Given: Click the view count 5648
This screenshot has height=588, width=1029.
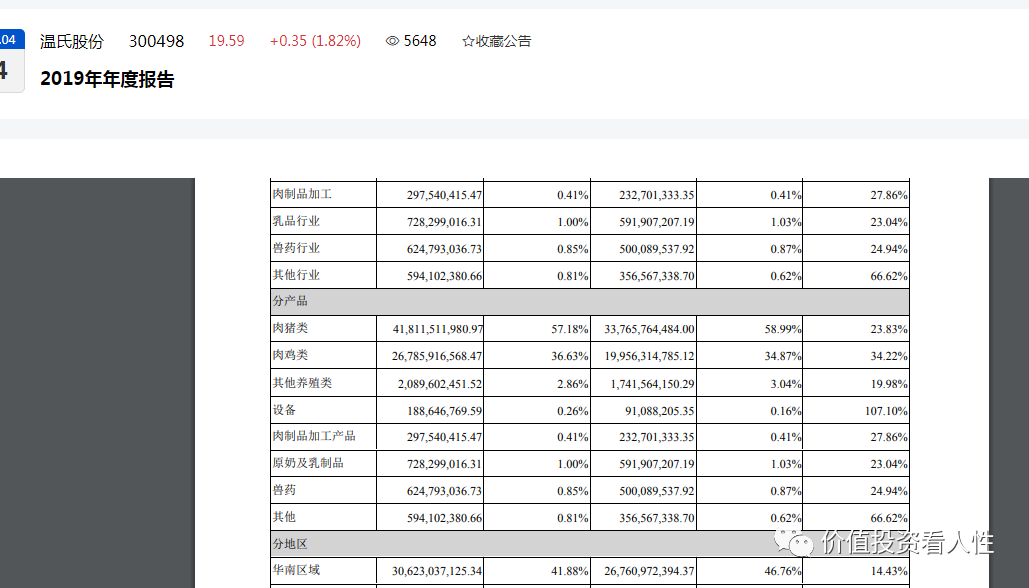Looking at the screenshot, I should click(x=420, y=41).
